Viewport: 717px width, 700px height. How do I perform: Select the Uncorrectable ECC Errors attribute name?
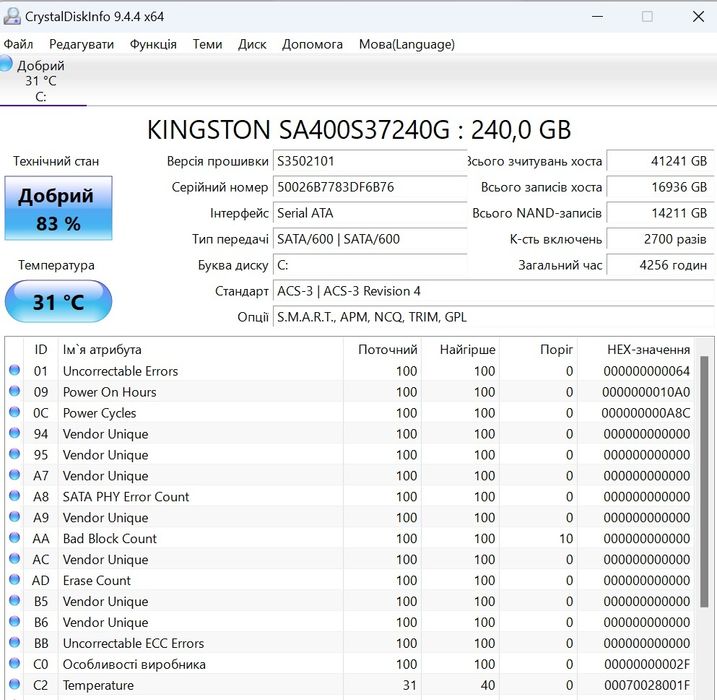pos(134,643)
